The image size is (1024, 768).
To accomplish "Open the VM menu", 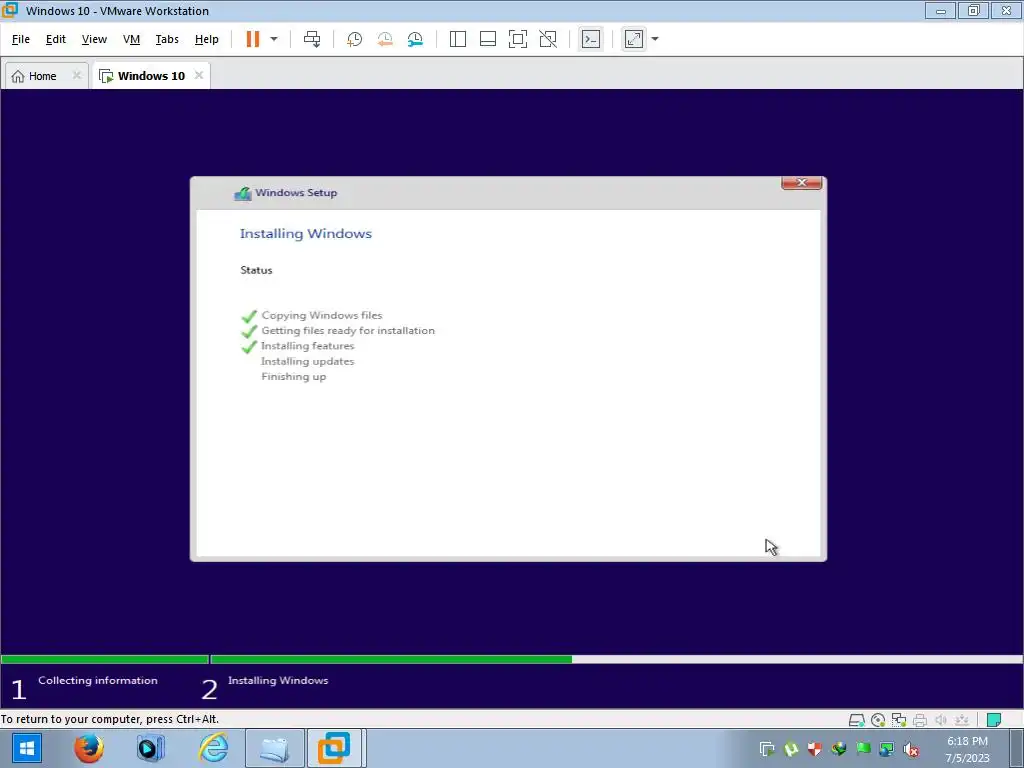I will [131, 39].
